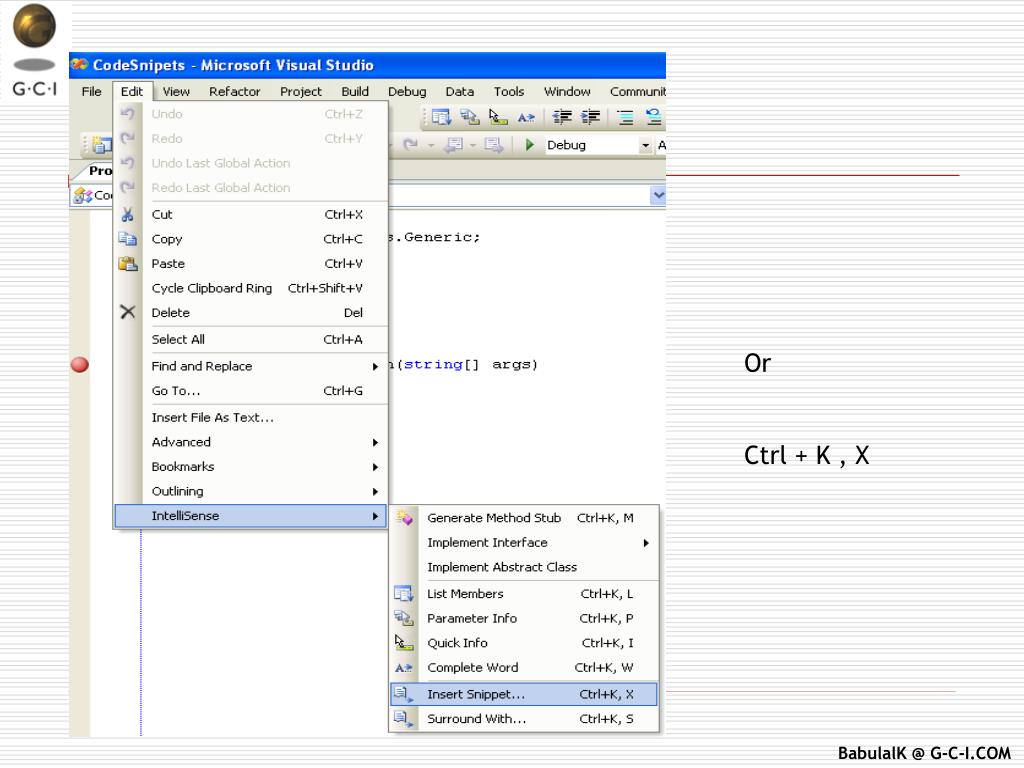1024x768 pixels.
Task: Expand the Find and Replace submenu
Action: 251,366
